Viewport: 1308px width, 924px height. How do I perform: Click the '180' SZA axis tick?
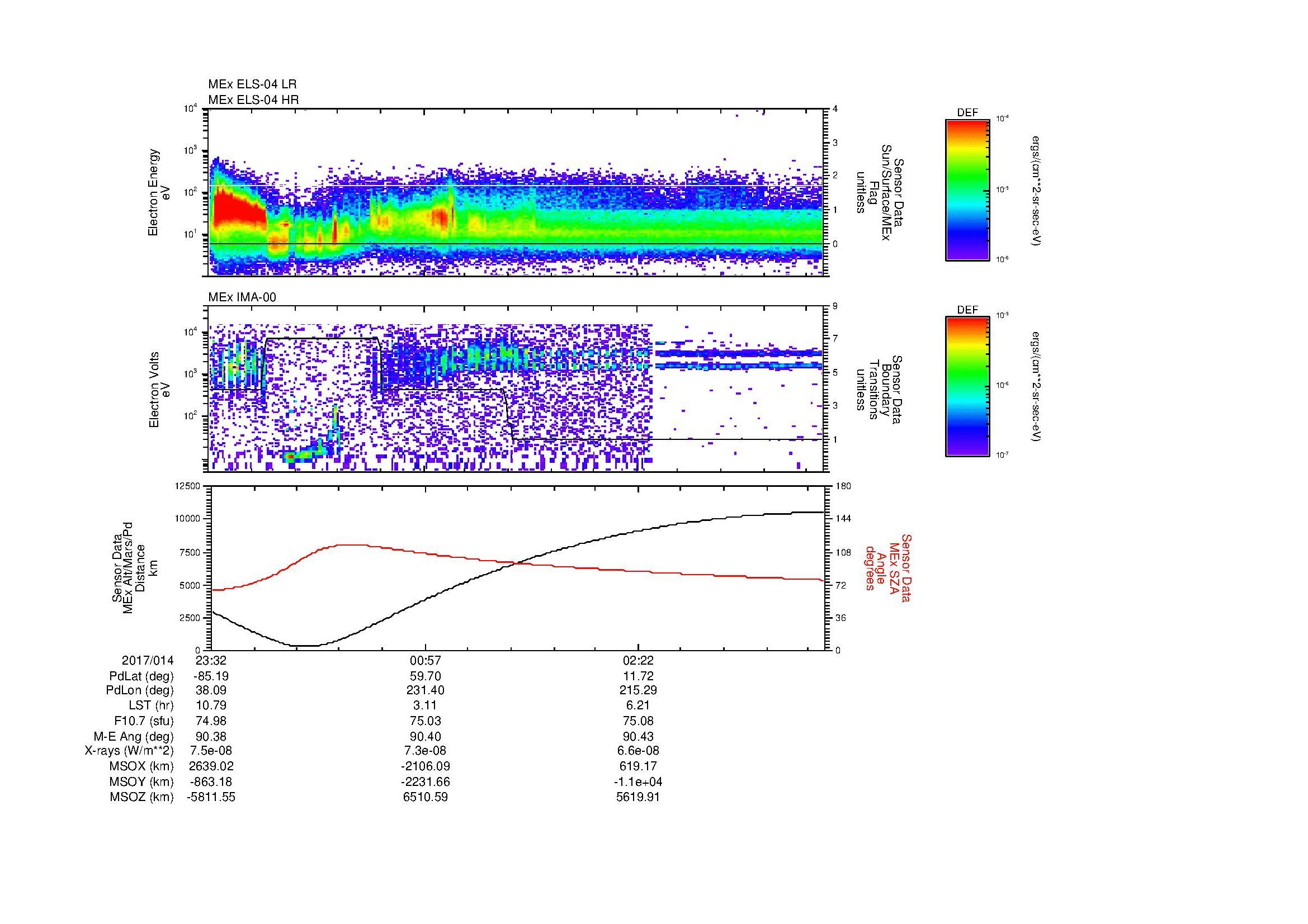click(x=843, y=486)
